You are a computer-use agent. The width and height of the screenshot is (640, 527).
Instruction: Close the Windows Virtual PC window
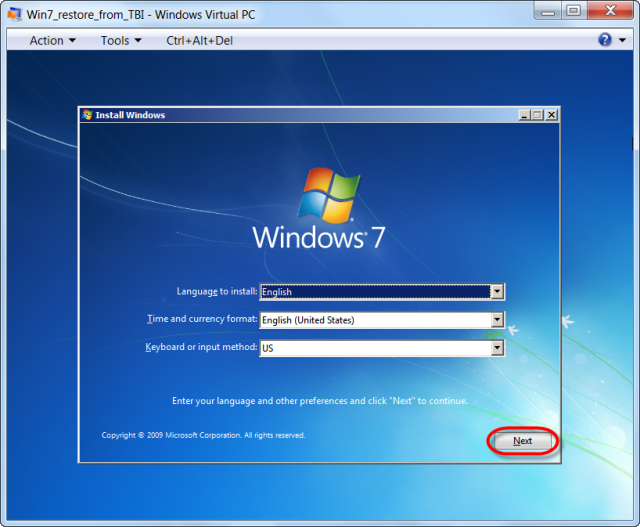[x=611, y=10]
